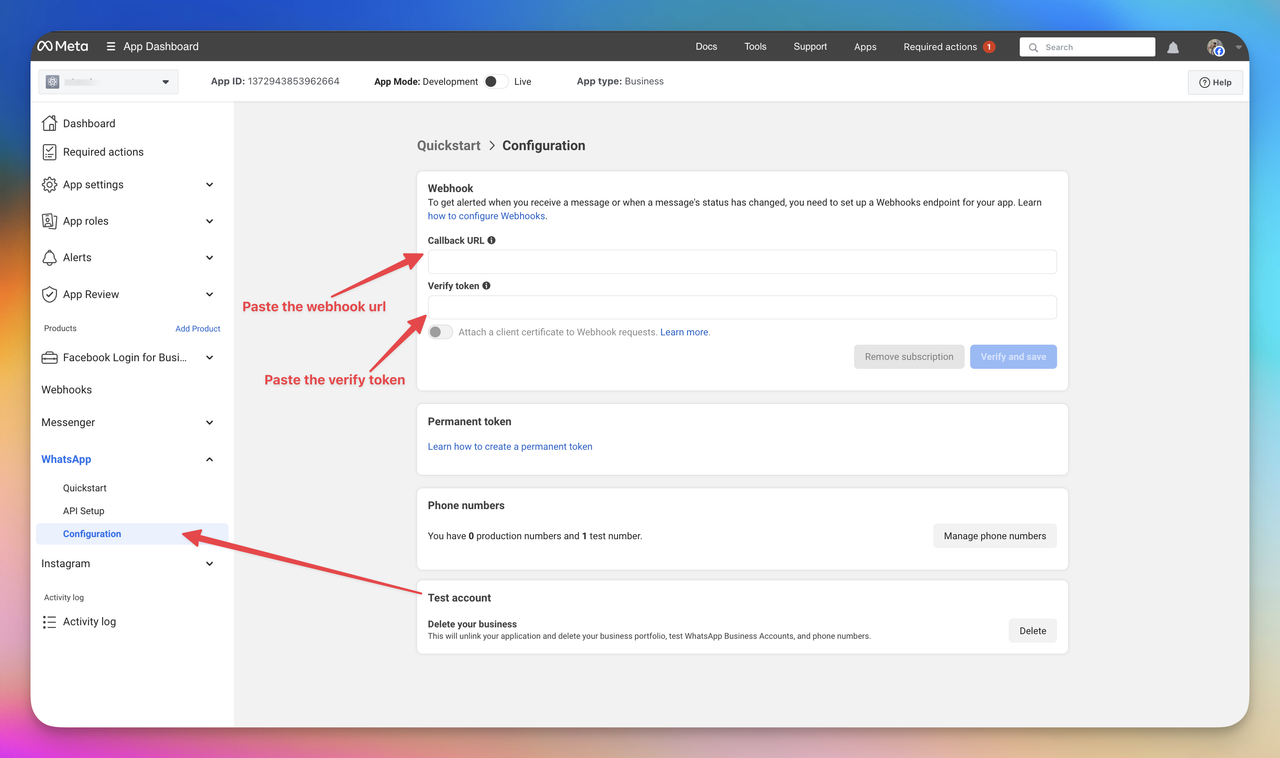The image size is (1280, 758).
Task: Click the Dashboard home icon
Action: (49, 123)
